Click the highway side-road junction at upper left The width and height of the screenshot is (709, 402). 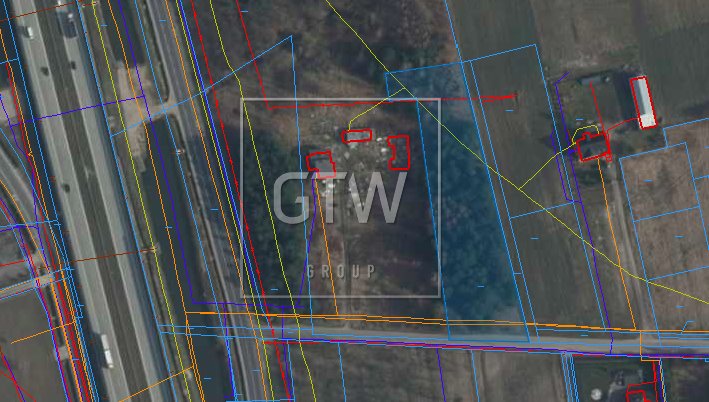click(150, 107)
